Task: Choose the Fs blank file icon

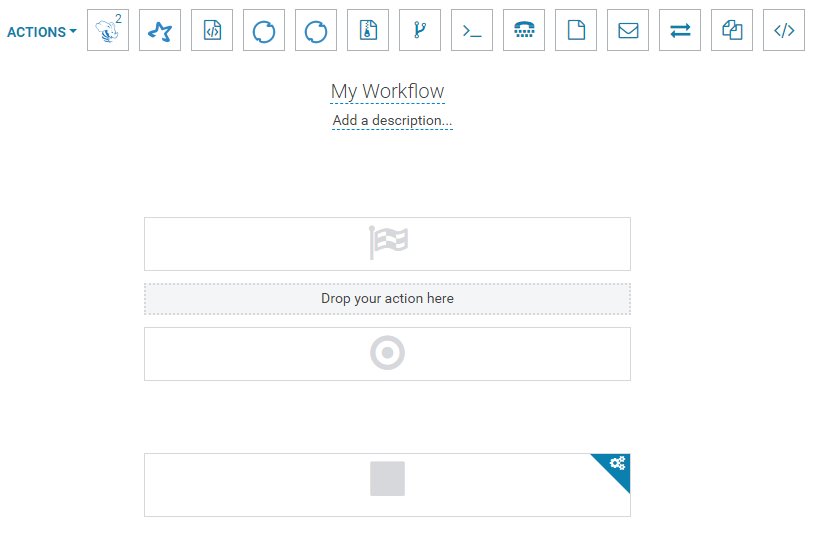Action: pyautogui.click(x=576, y=30)
